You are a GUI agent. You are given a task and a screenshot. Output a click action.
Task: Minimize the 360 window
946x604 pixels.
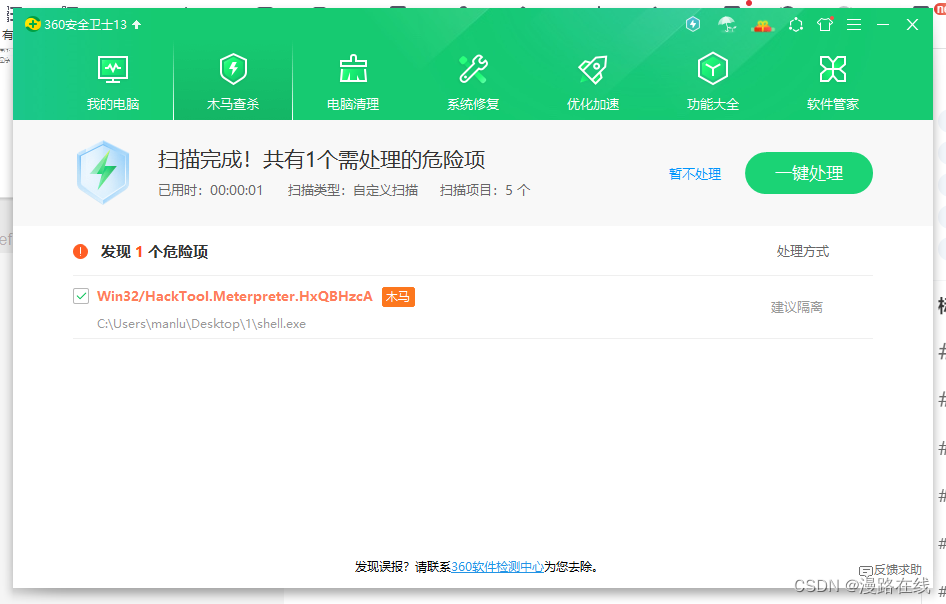tap(883, 25)
